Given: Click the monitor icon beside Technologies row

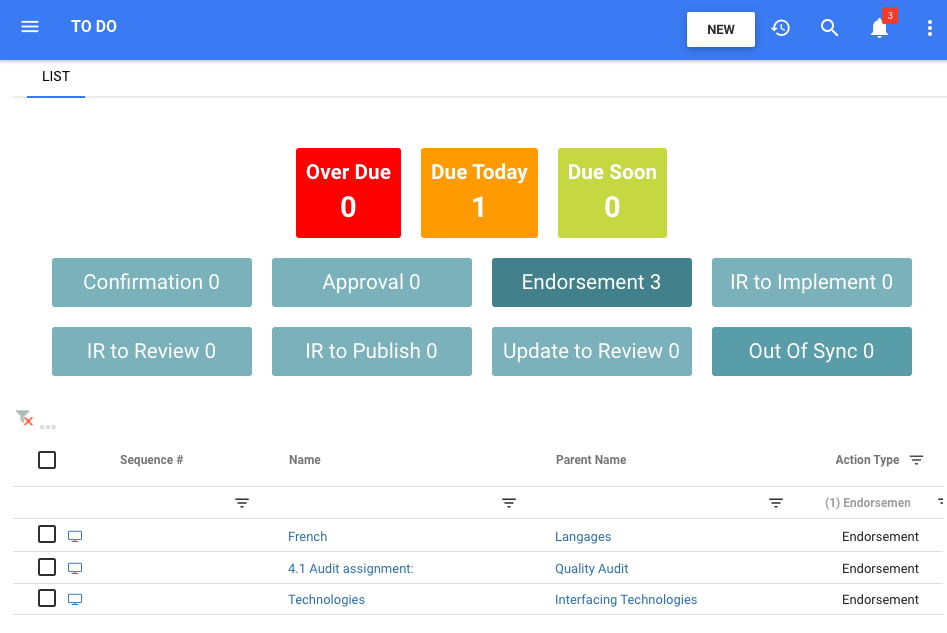Looking at the screenshot, I should pos(75,600).
